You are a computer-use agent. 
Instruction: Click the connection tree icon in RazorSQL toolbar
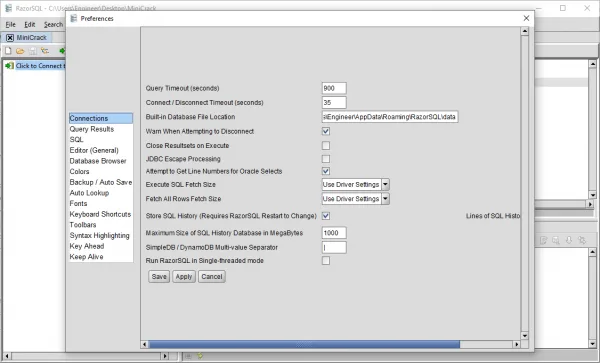(45, 50)
